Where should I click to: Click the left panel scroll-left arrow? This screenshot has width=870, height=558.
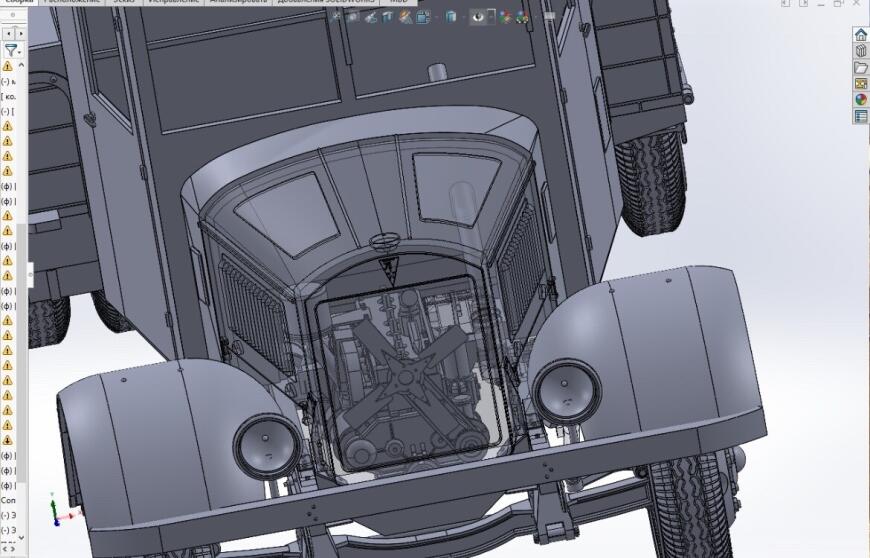click(9, 34)
